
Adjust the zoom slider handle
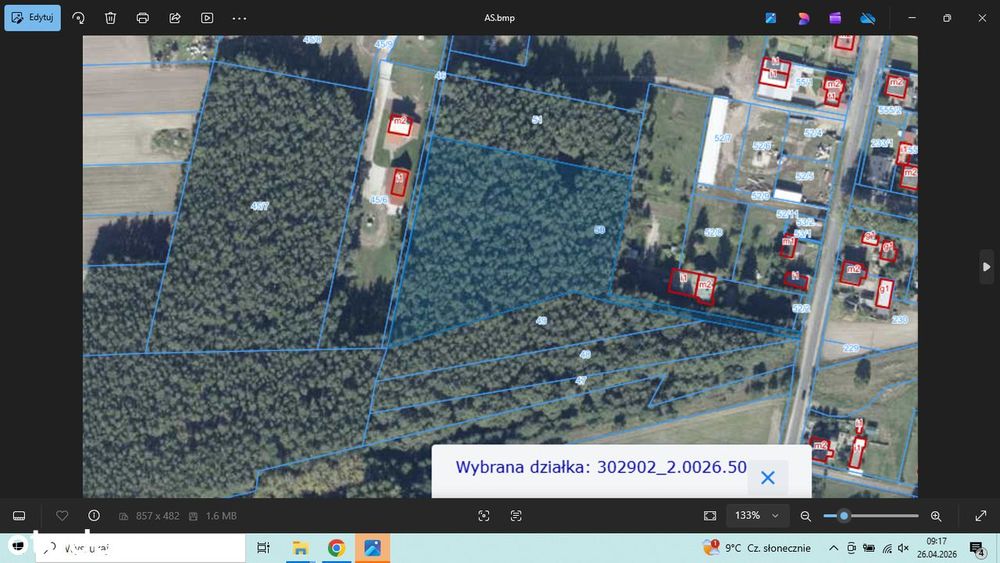tap(844, 515)
